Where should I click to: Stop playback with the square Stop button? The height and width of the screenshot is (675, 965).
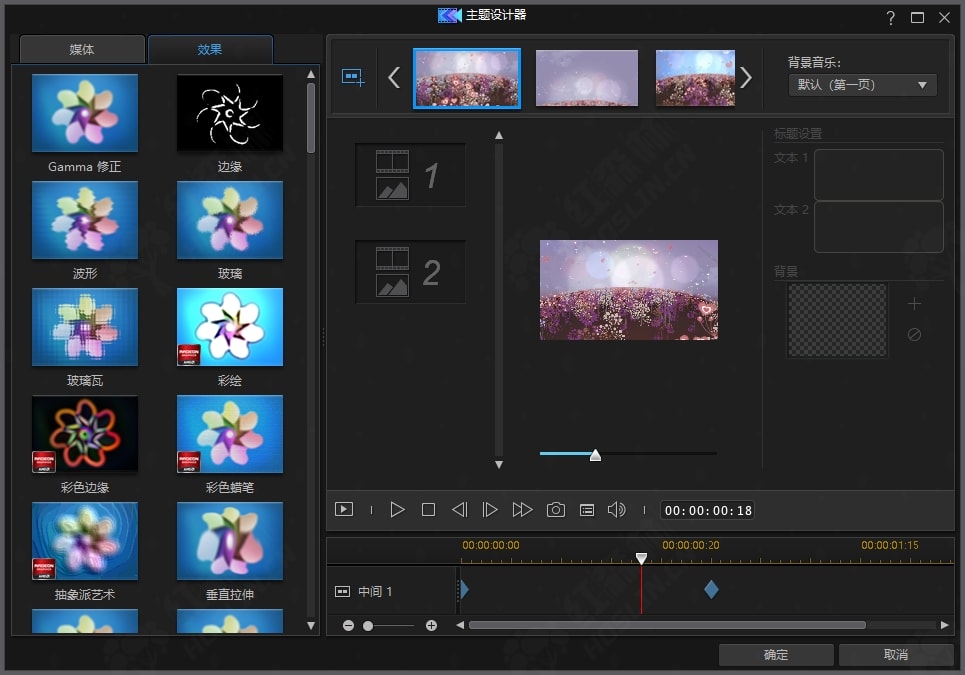click(428, 510)
